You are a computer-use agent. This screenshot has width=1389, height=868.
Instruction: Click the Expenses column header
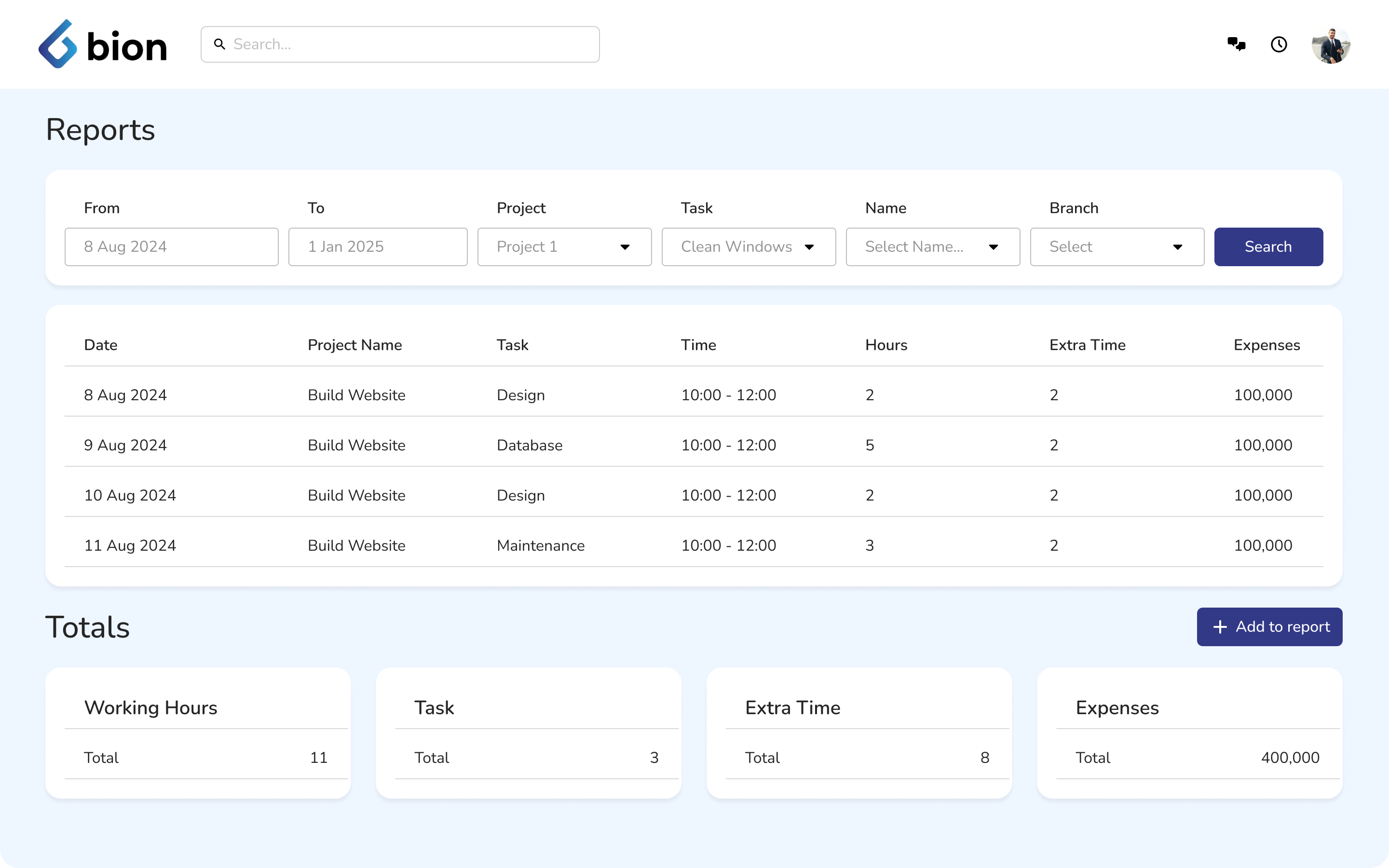coord(1266,345)
